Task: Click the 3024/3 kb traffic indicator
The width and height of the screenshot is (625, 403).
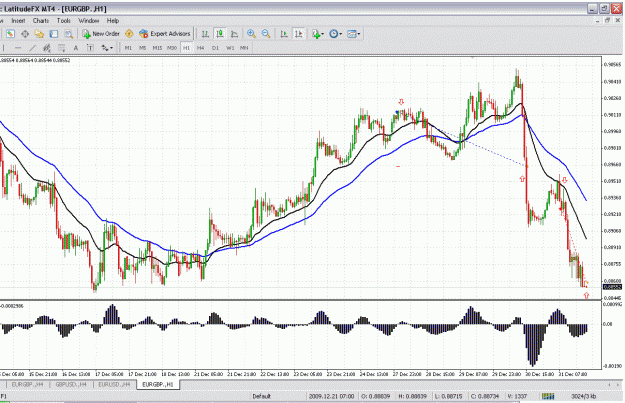Action: [584, 396]
